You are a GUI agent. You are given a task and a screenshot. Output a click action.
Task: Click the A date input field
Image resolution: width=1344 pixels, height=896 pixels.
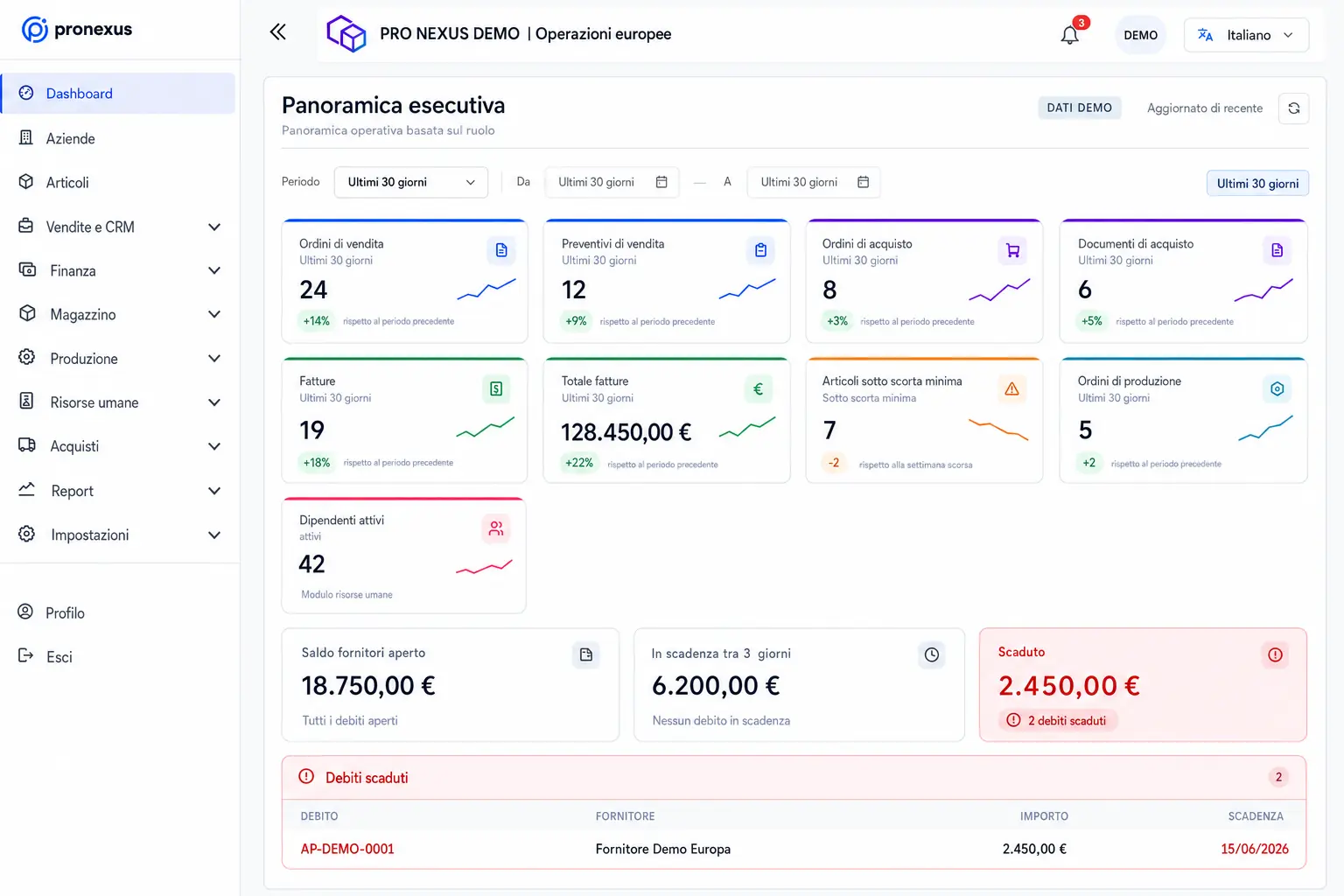(813, 182)
